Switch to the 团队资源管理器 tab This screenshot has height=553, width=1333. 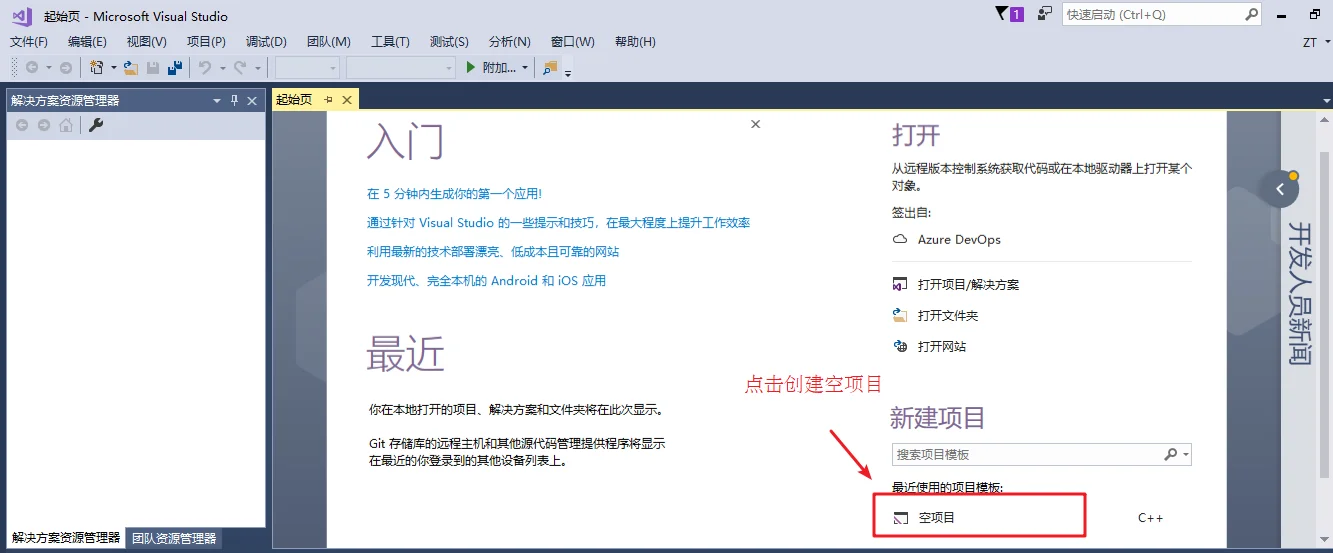[x=174, y=538]
